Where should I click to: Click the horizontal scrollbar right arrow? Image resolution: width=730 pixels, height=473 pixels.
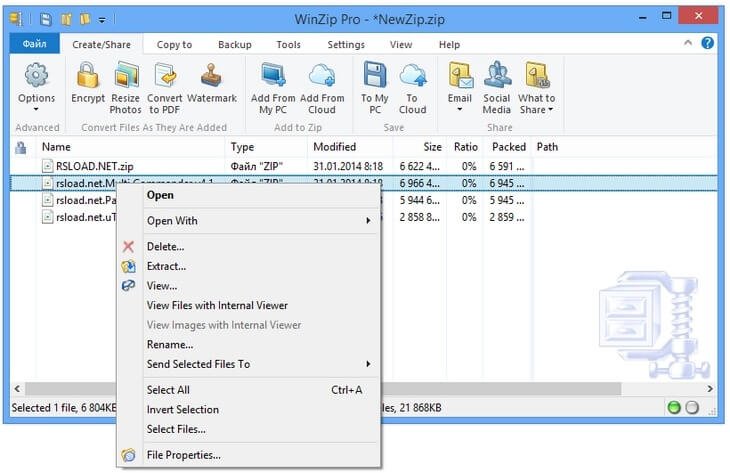point(710,389)
